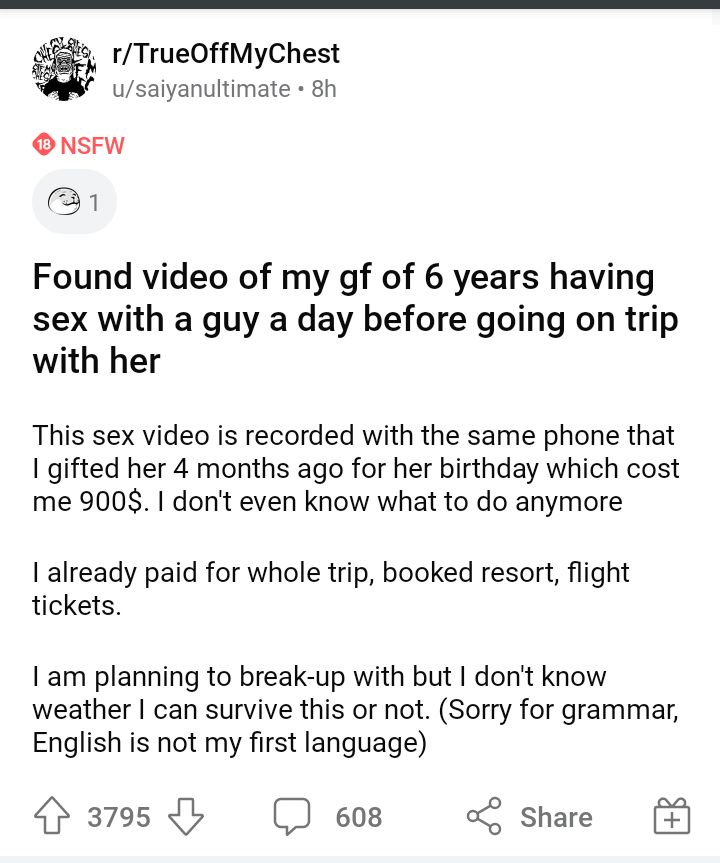Open the post title starting with Found video
720x863 pixels.
(355, 319)
